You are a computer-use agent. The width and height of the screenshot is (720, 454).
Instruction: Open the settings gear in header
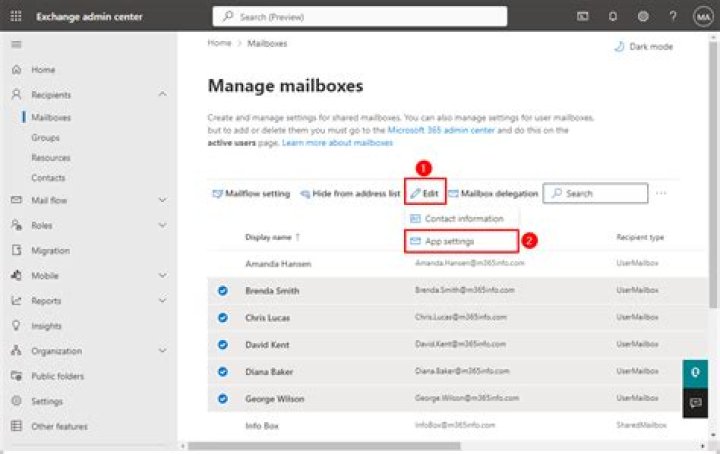[643, 17]
